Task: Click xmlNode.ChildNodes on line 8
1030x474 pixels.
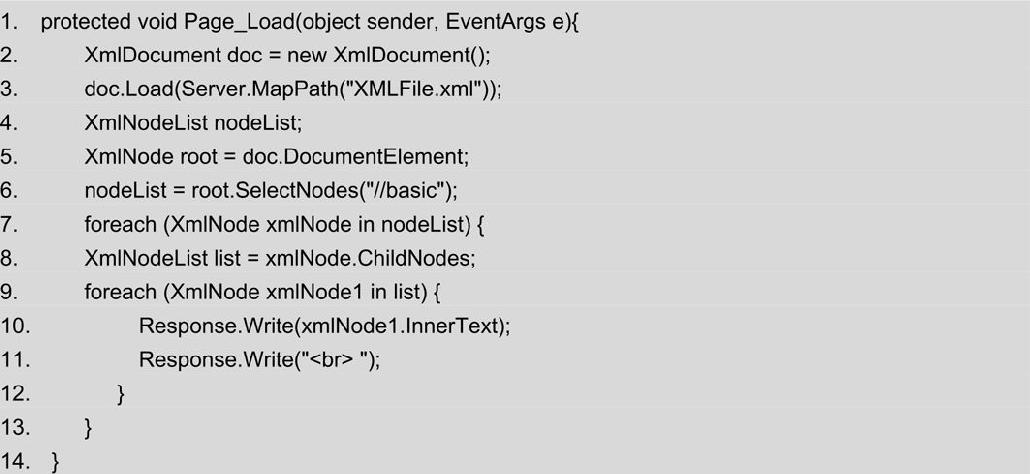Action: point(369,258)
